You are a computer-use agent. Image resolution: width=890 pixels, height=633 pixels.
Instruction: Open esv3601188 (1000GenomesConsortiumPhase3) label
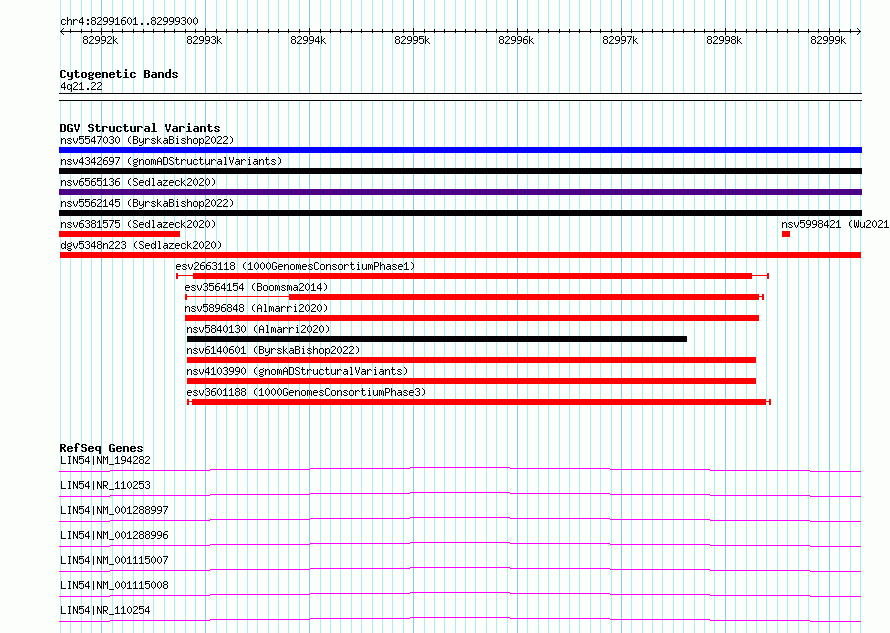[306, 392]
